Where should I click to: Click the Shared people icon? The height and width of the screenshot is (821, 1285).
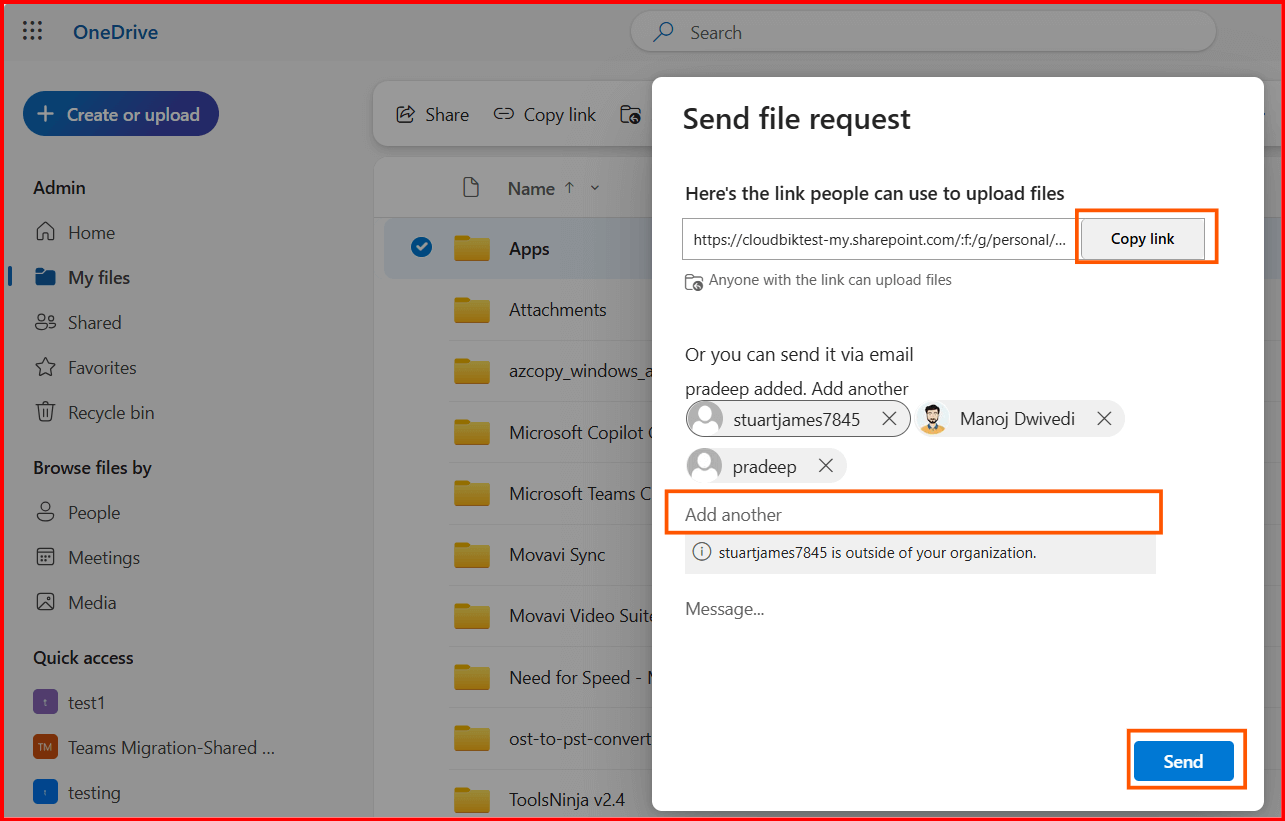coord(45,322)
